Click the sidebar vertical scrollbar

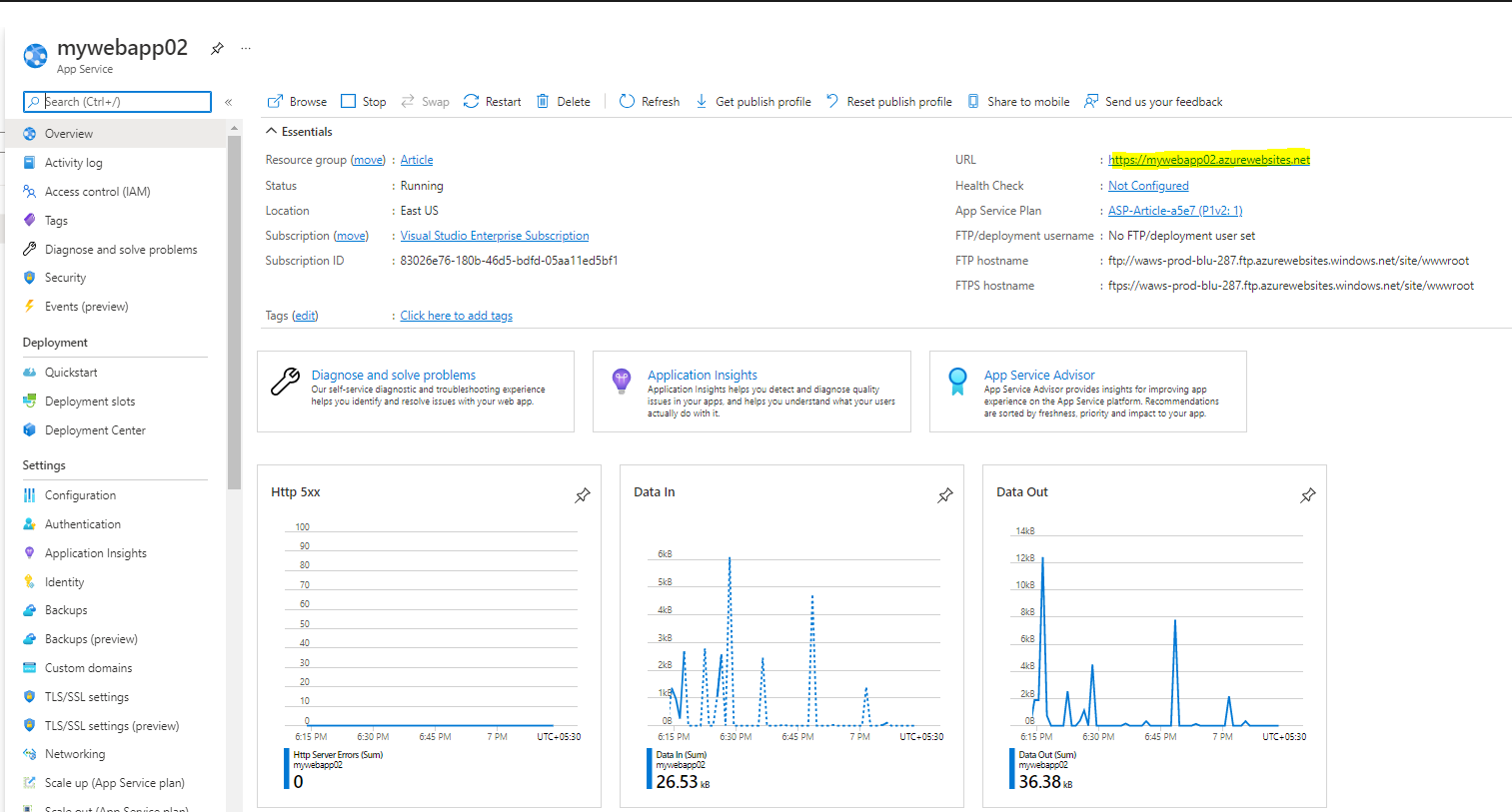234,310
